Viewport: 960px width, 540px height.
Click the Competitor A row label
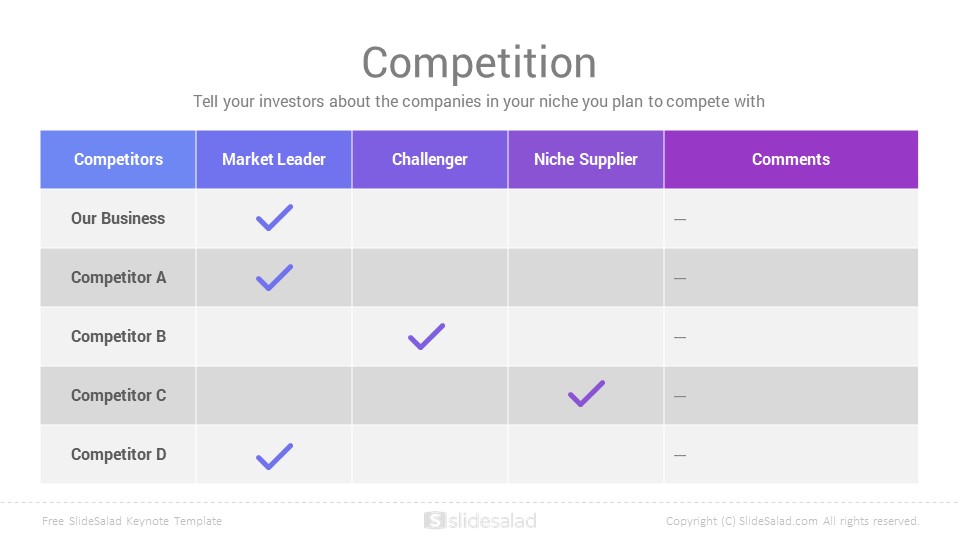(x=118, y=277)
